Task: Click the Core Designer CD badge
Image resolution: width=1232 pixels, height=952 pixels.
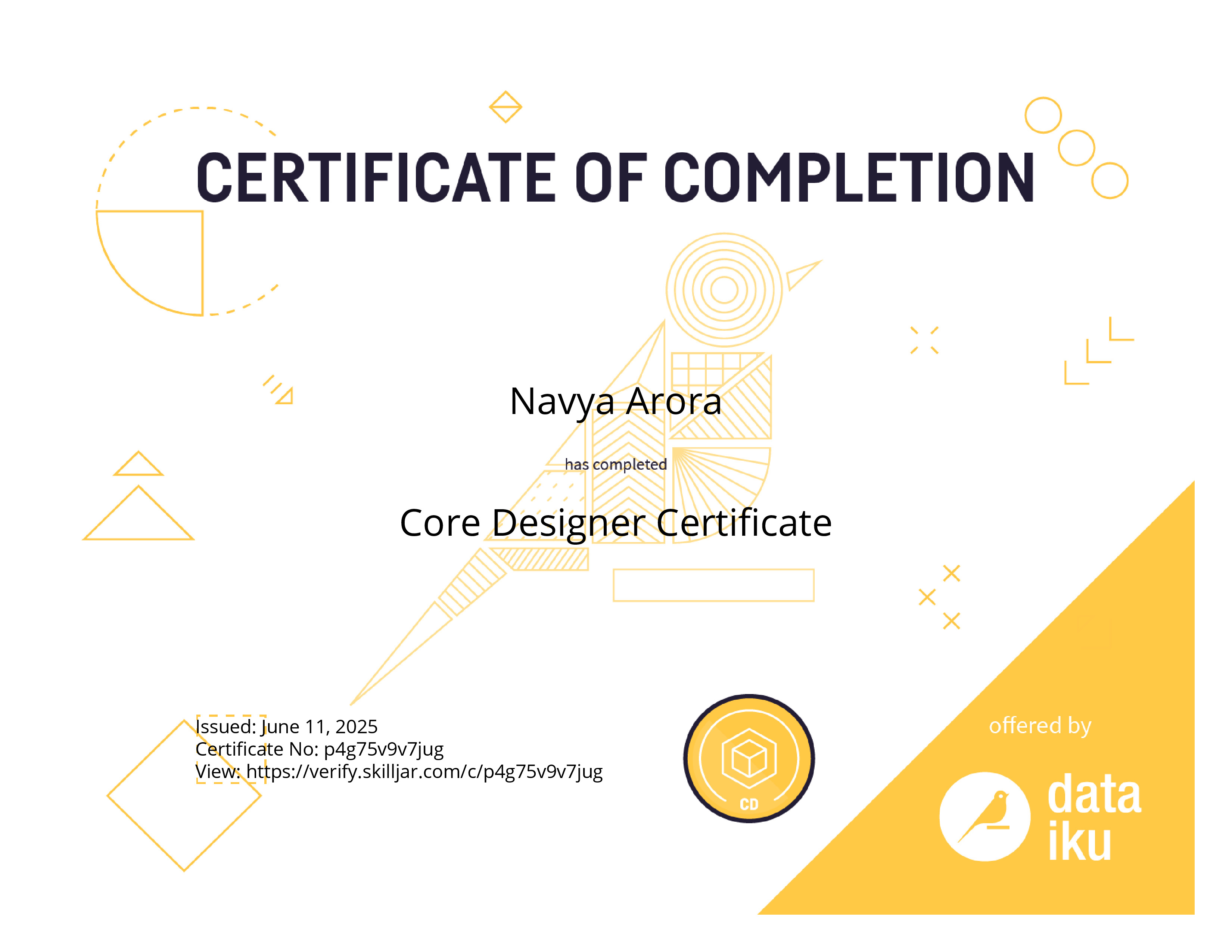Action: pyautogui.click(x=749, y=758)
